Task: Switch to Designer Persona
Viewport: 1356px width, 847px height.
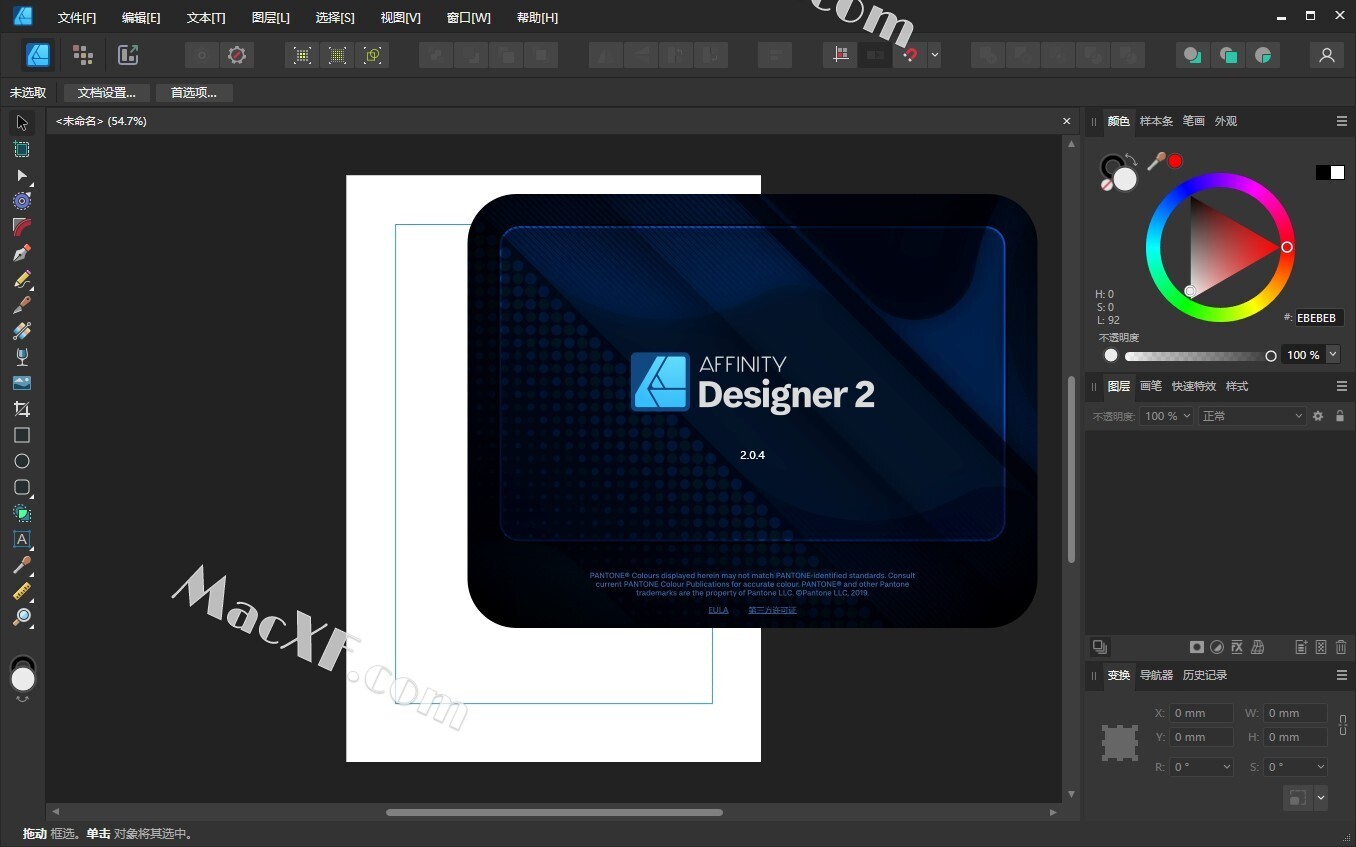Action: (38, 55)
